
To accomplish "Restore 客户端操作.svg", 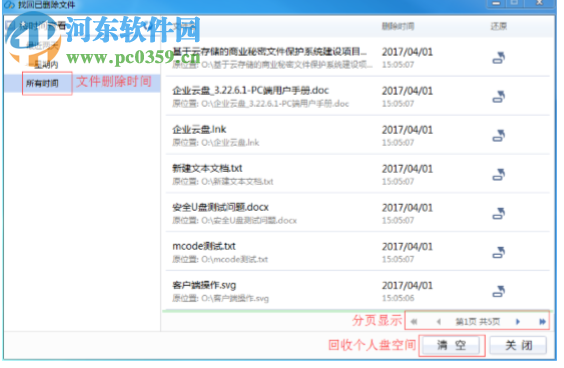I will (x=499, y=291).
